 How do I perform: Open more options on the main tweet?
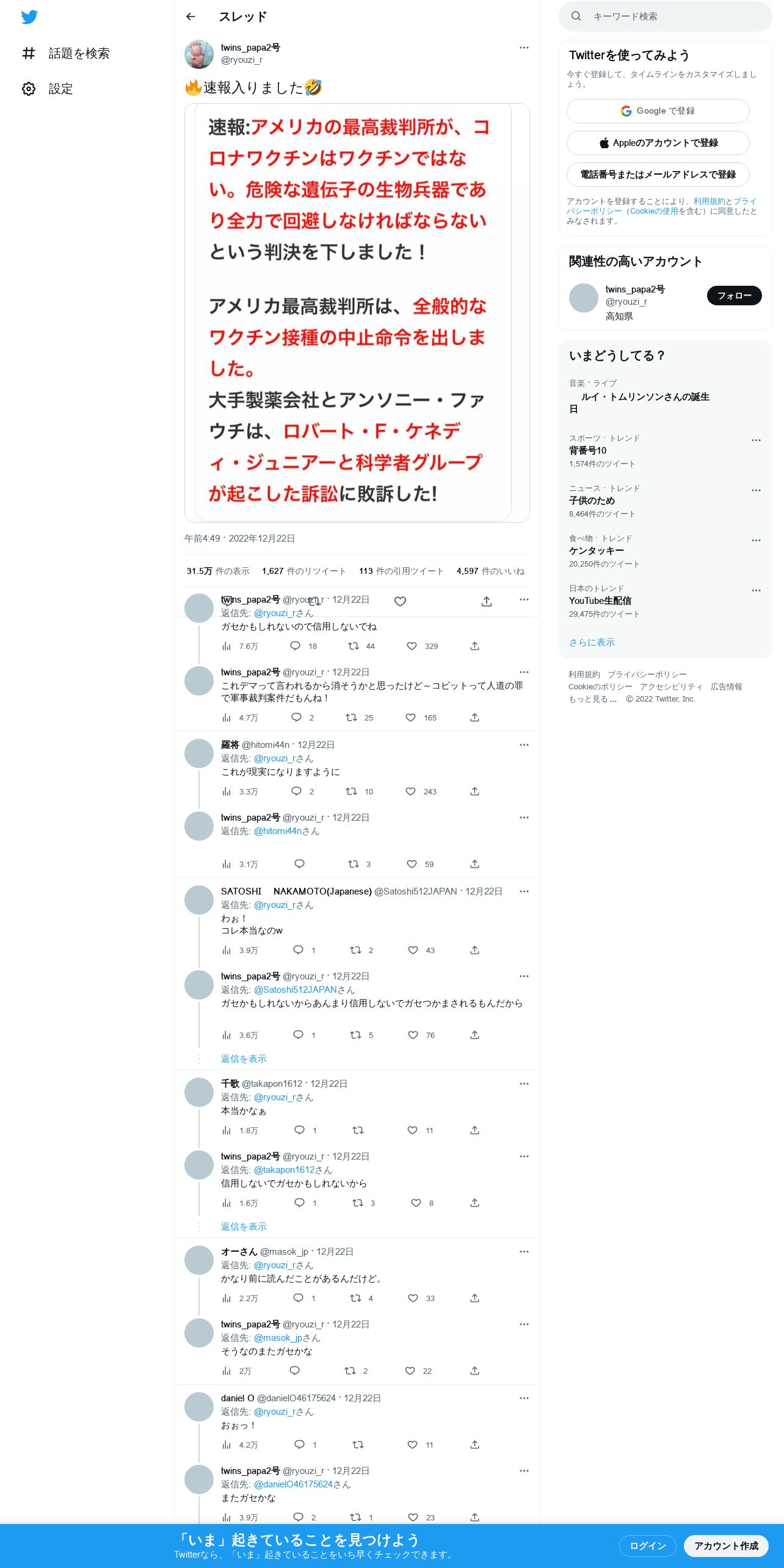[524, 48]
